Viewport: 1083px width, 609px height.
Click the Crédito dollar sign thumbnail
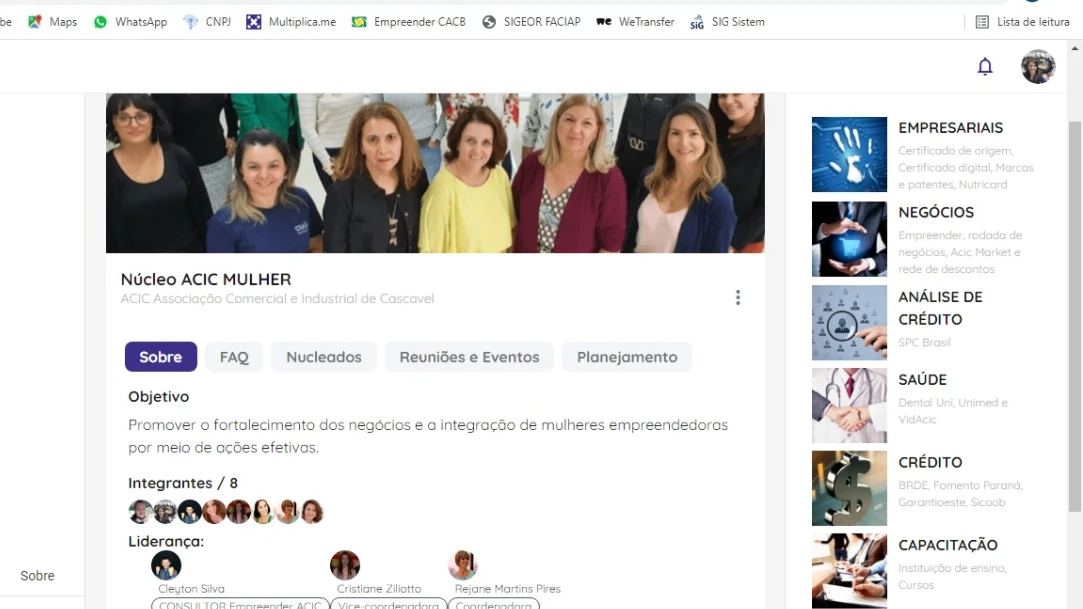tap(849, 488)
